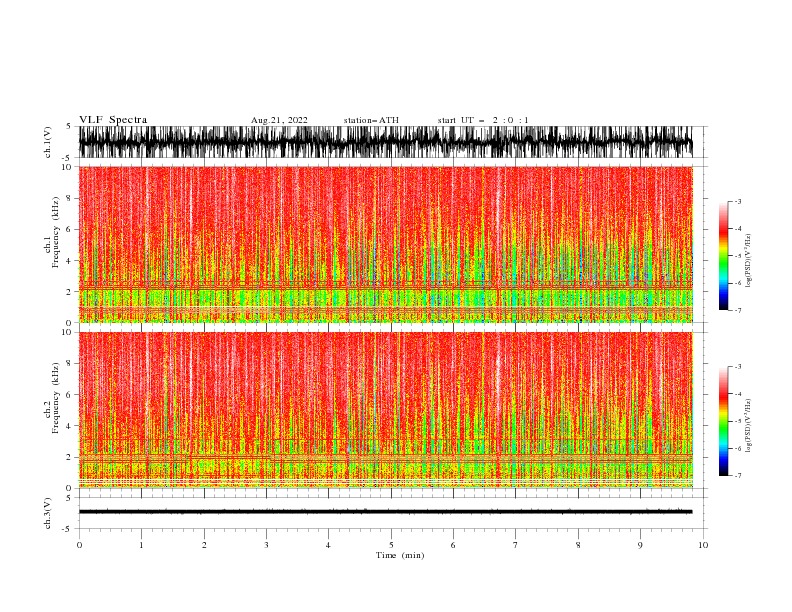Click the "10" kHz tick on ch.1 frequency axis
Screen dimensions: 792x612
click(67, 167)
